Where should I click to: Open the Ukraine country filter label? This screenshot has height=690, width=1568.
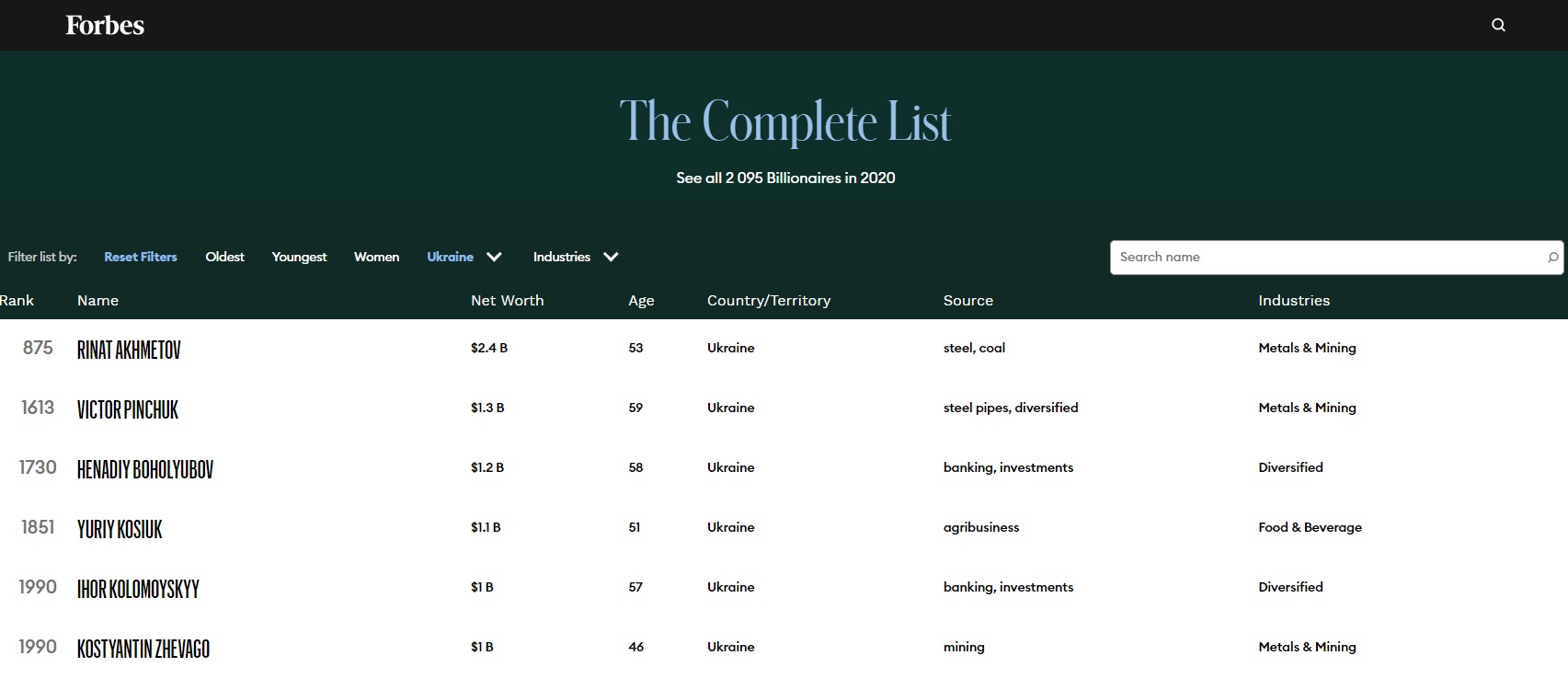click(x=450, y=257)
